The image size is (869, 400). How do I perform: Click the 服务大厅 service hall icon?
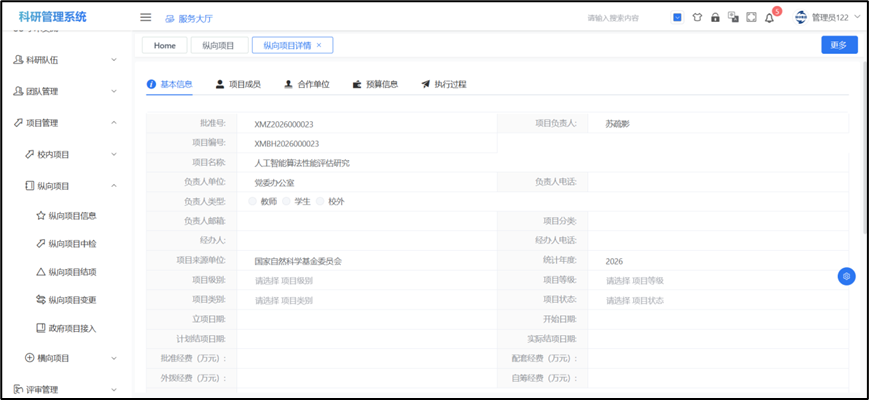point(169,18)
